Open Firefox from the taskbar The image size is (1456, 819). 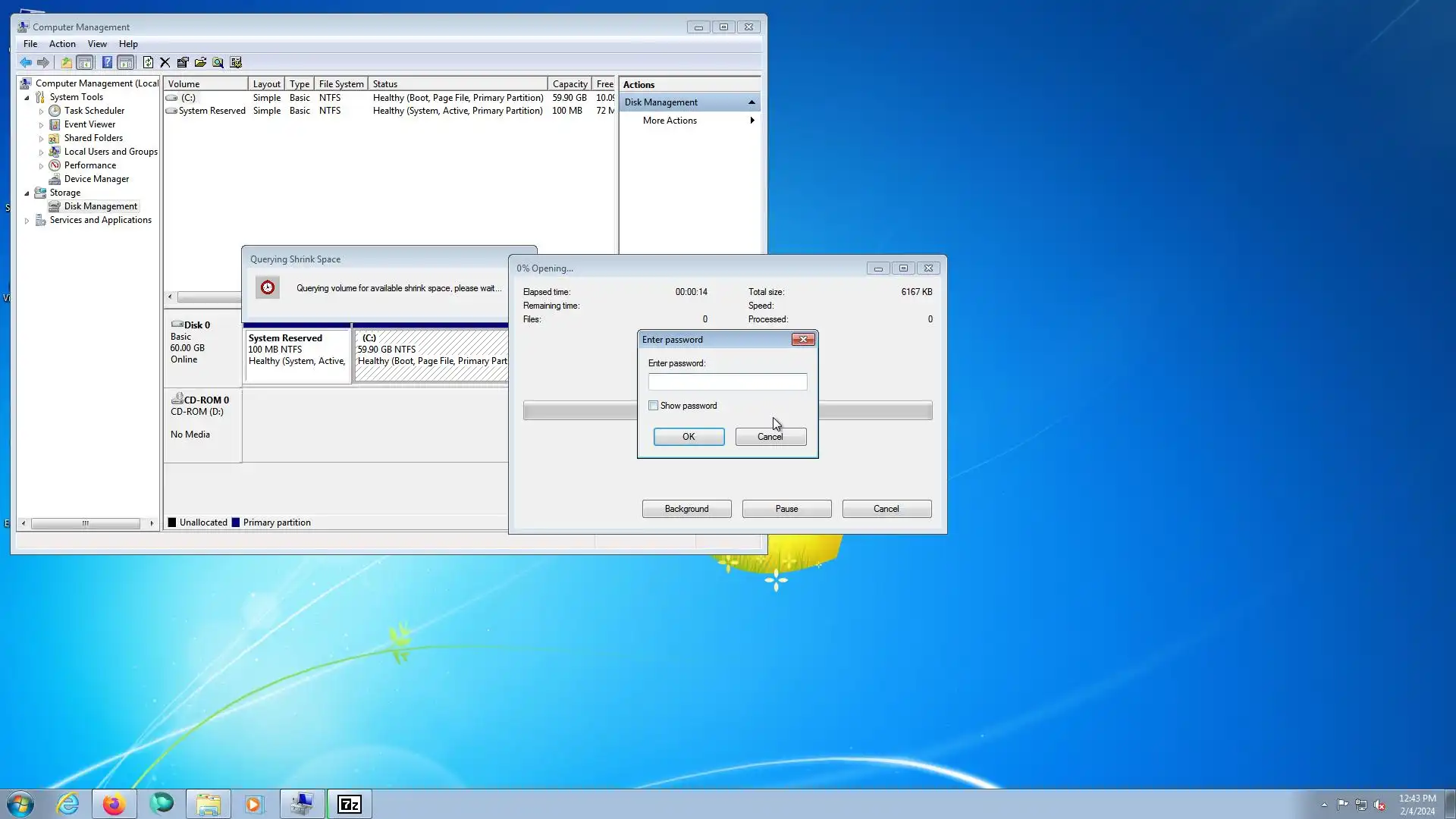click(x=114, y=804)
